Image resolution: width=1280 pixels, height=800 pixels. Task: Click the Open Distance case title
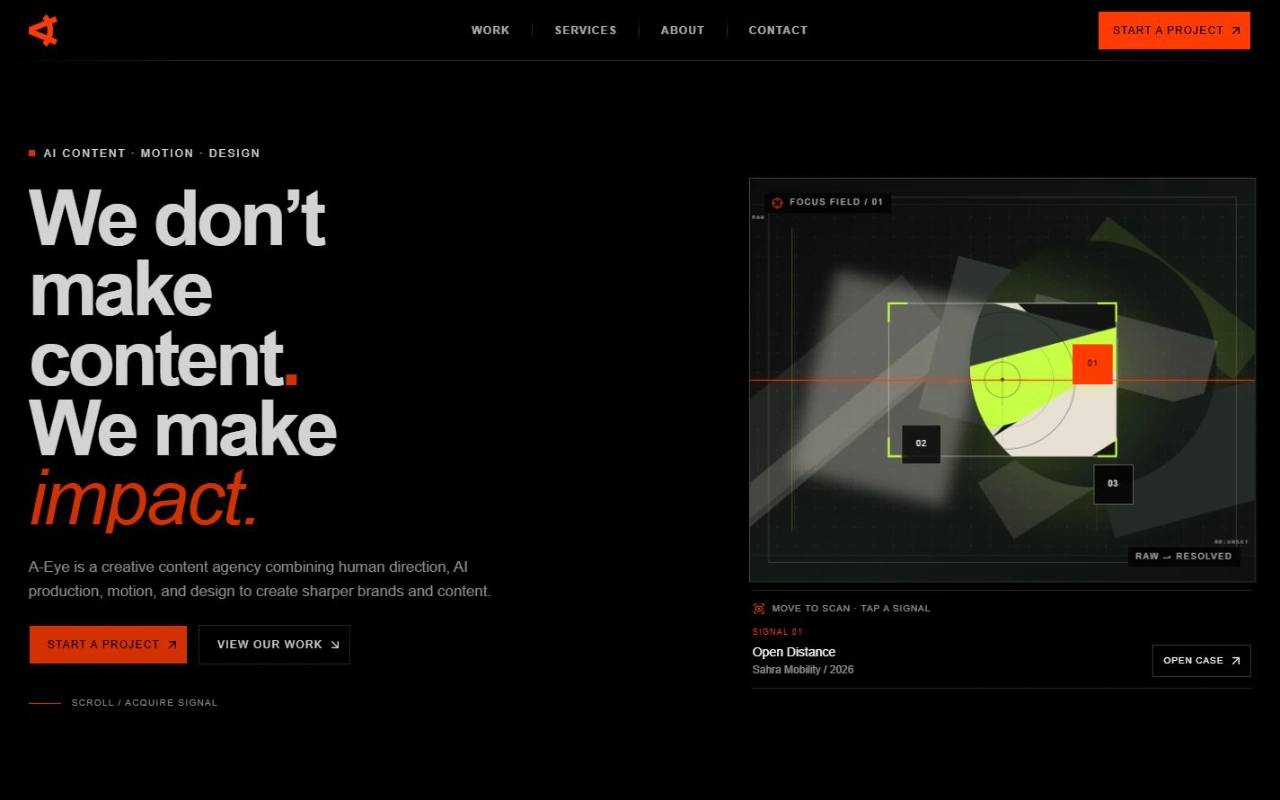pos(794,652)
